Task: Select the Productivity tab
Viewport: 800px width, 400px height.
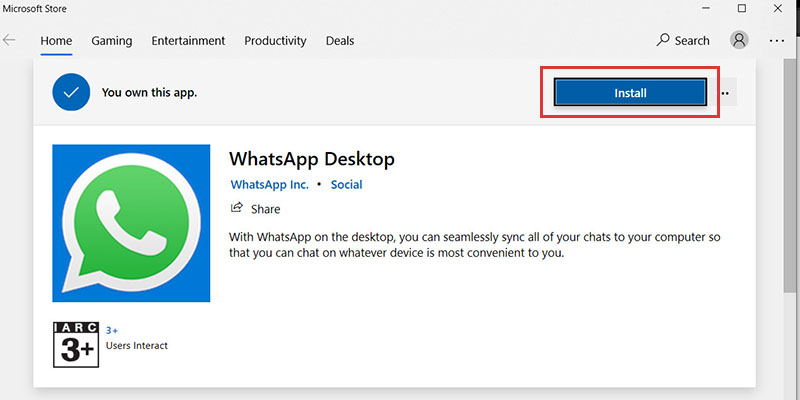Action: click(x=275, y=41)
